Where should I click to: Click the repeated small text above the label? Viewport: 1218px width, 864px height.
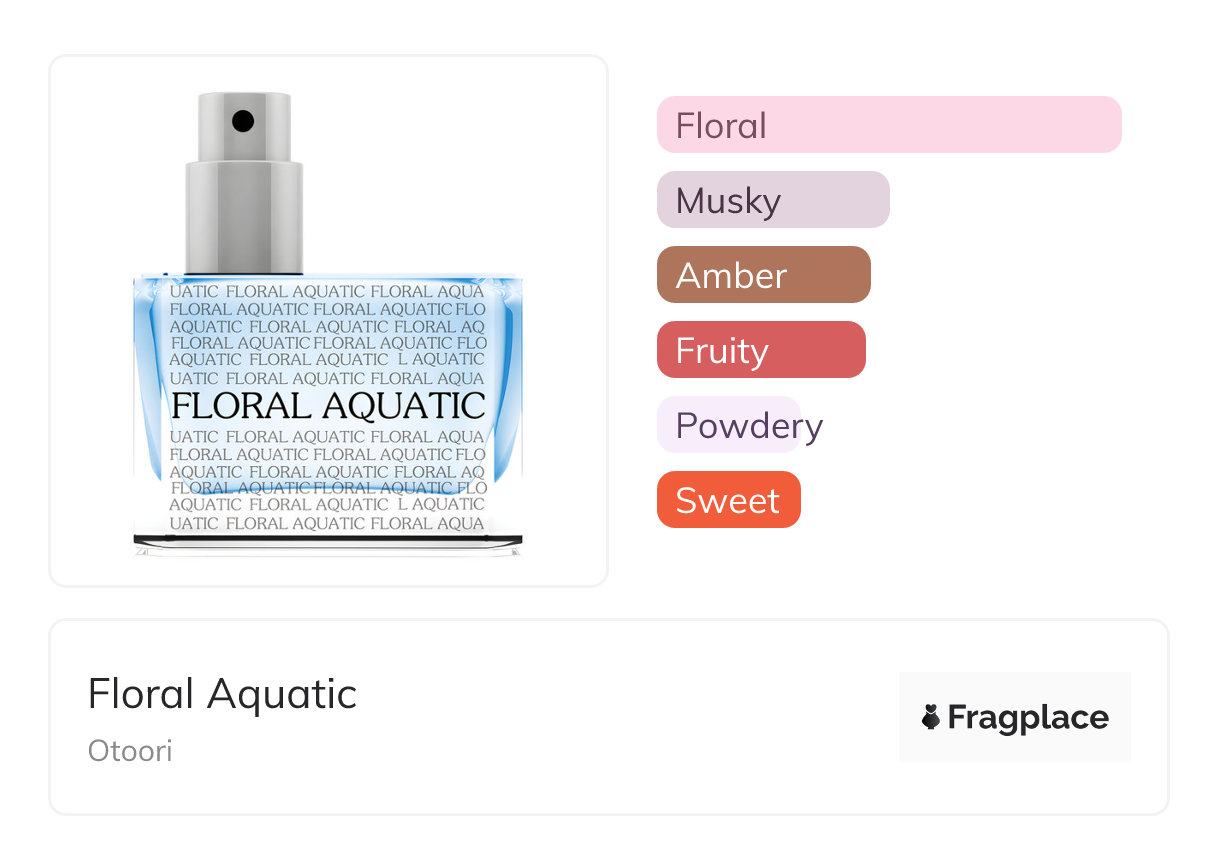(x=328, y=334)
